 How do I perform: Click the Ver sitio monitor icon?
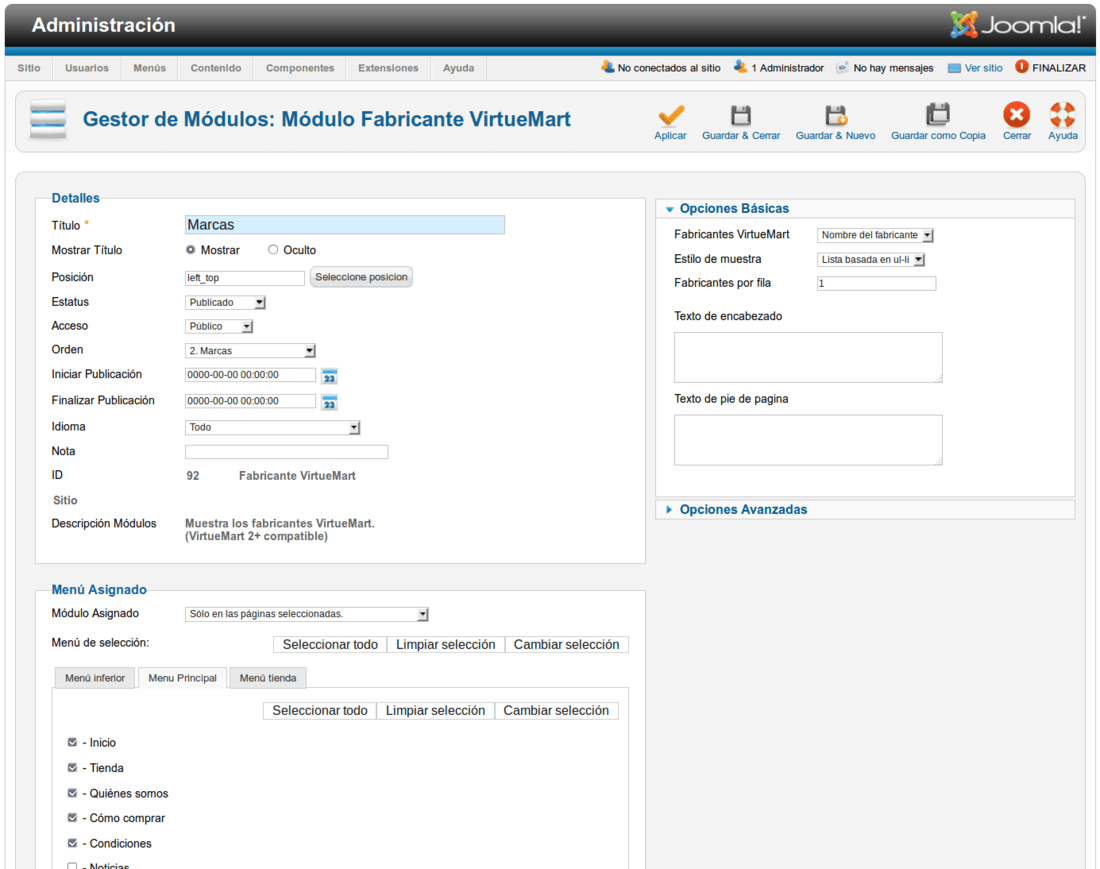coord(954,68)
